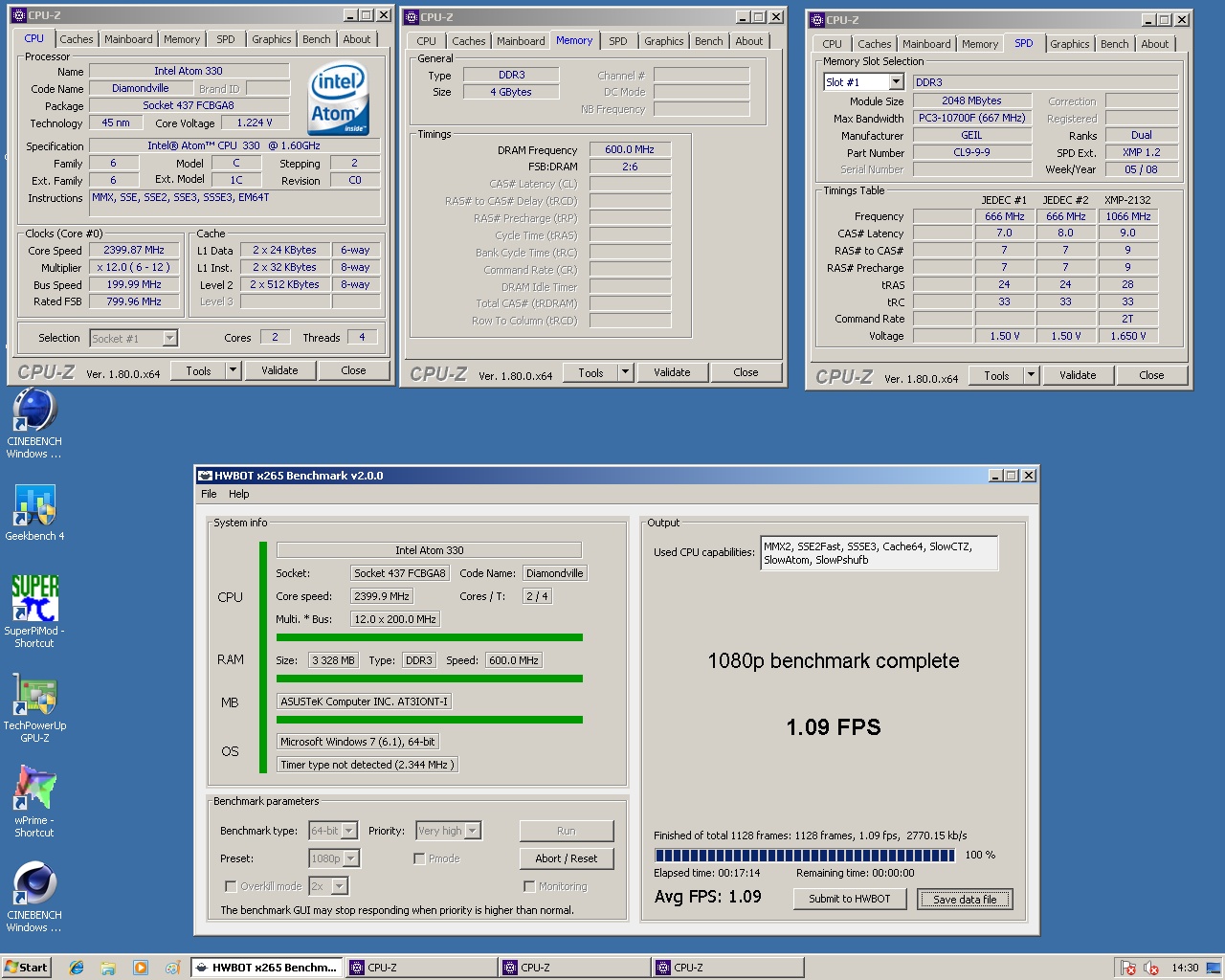Open Windows Explorer folder icon in the taskbar

pyautogui.click(x=108, y=968)
